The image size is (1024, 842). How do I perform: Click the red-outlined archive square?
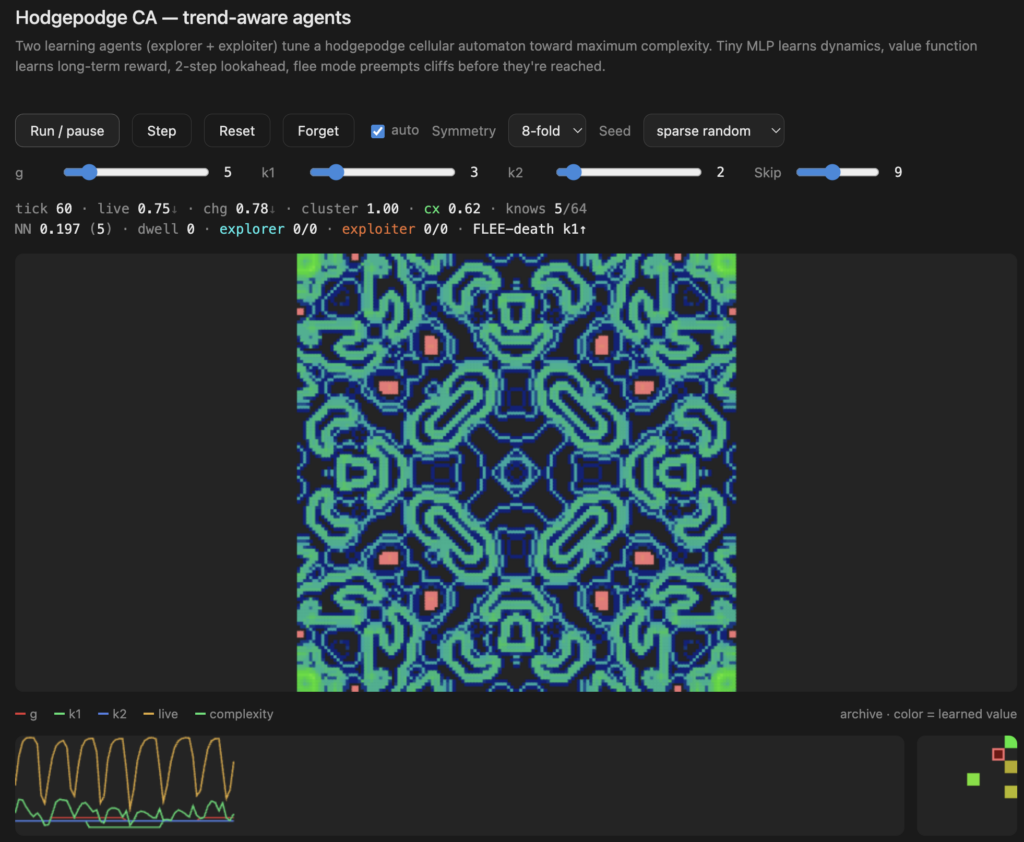(x=998, y=754)
